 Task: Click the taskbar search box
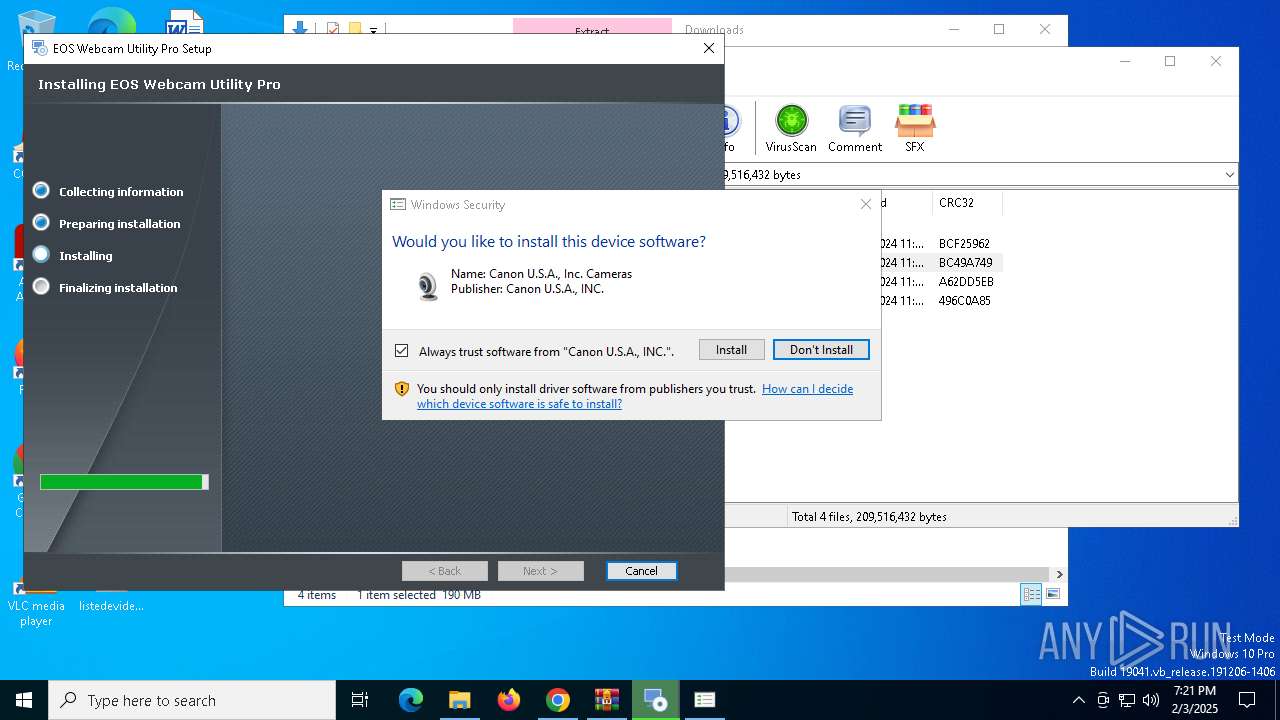coord(192,700)
